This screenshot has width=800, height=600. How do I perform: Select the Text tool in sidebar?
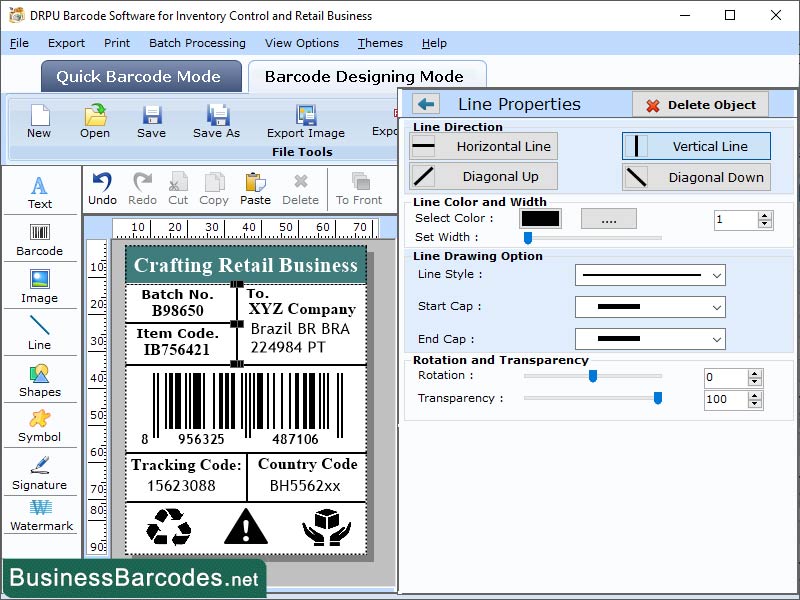[x=40, y=192]
